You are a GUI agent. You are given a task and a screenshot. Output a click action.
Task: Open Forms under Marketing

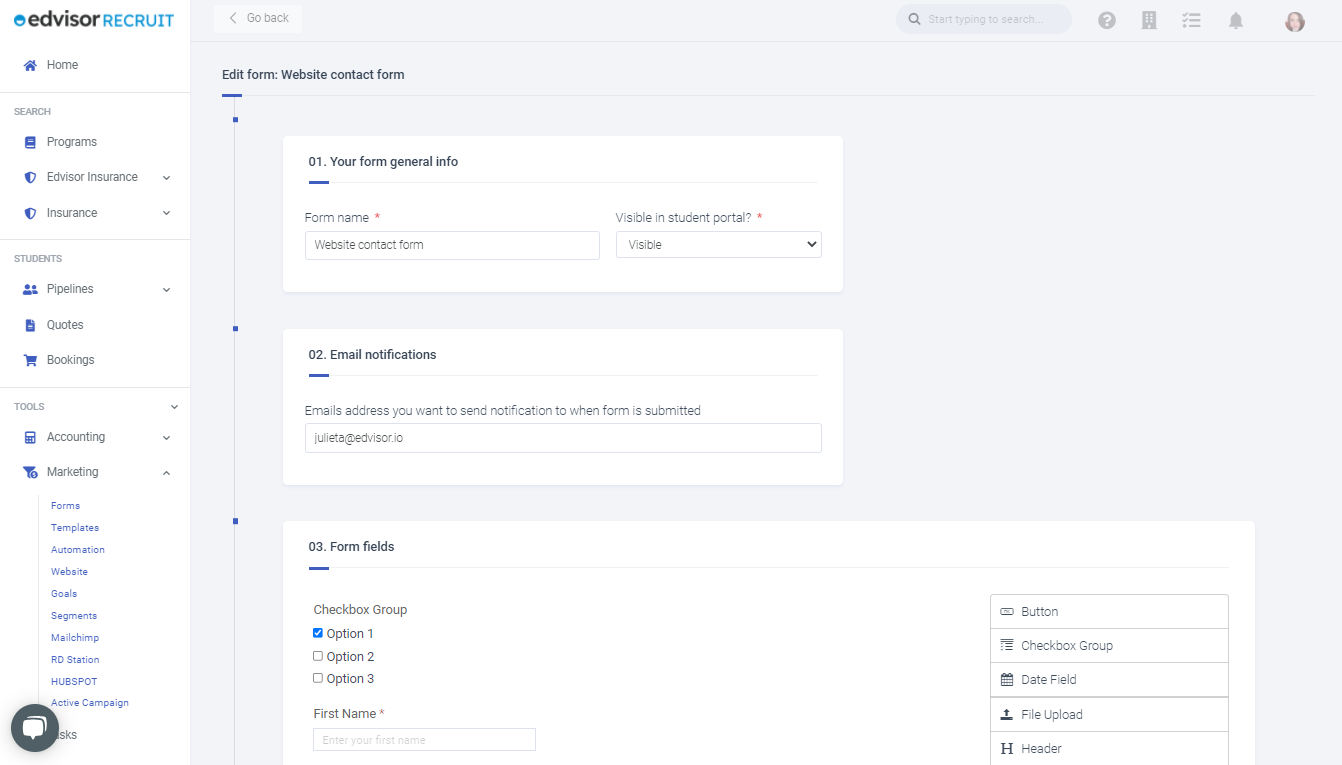coord(65,506)
